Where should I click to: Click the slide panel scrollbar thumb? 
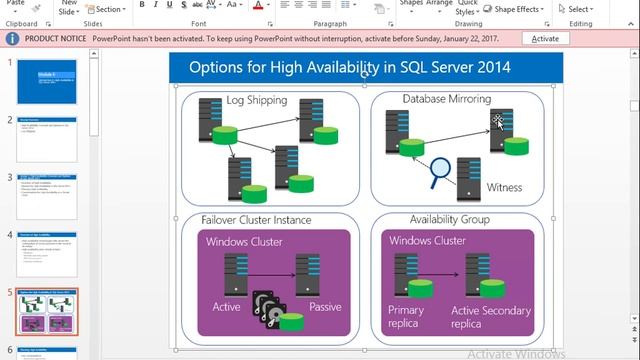click(x=94, y=97)
